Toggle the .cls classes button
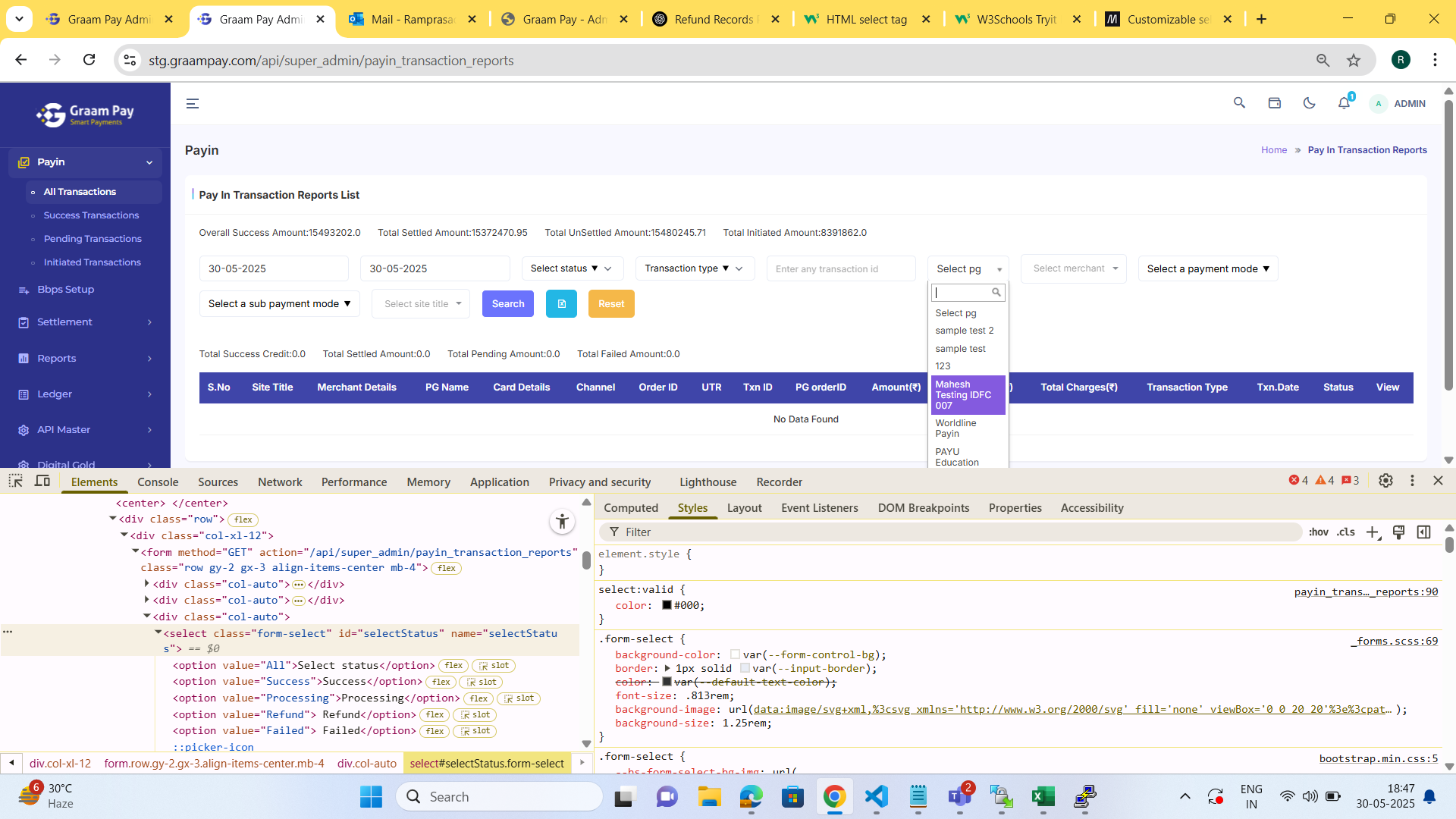Viewport: 1456px width, 819px height. (x=1346, y=532)
